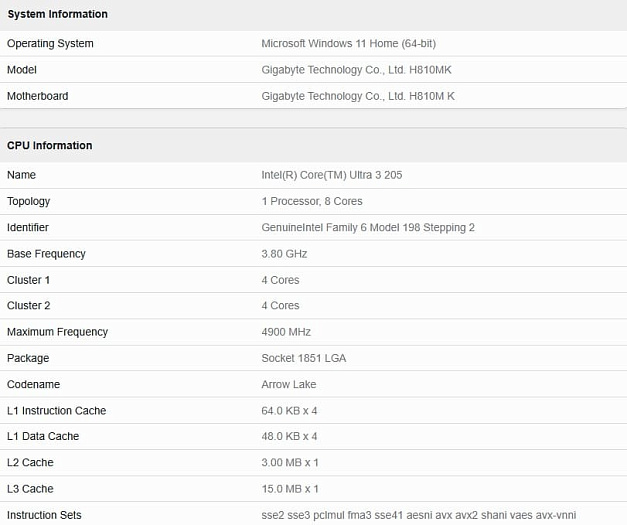Select the '15.0 MB x 1' value
The height and width of the screenshot is (525, 627).
tap(290, 489)
